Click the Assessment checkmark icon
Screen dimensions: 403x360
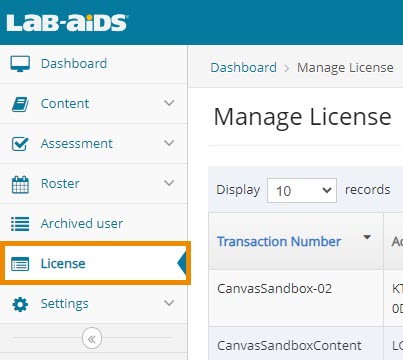click(x=20, y=144)
